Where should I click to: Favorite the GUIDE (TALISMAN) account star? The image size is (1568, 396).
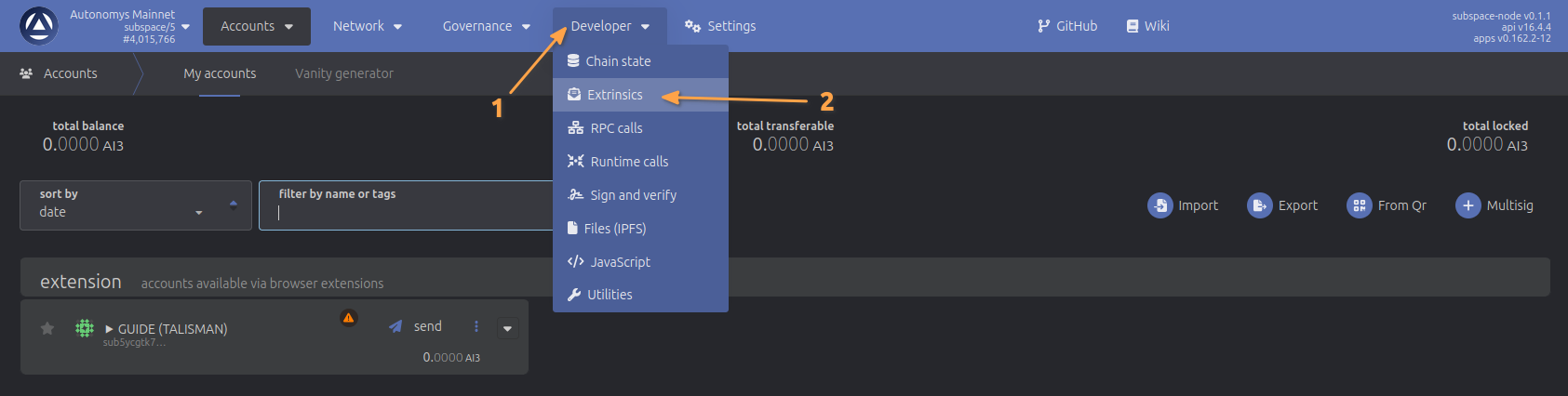[x=47, y=328]
